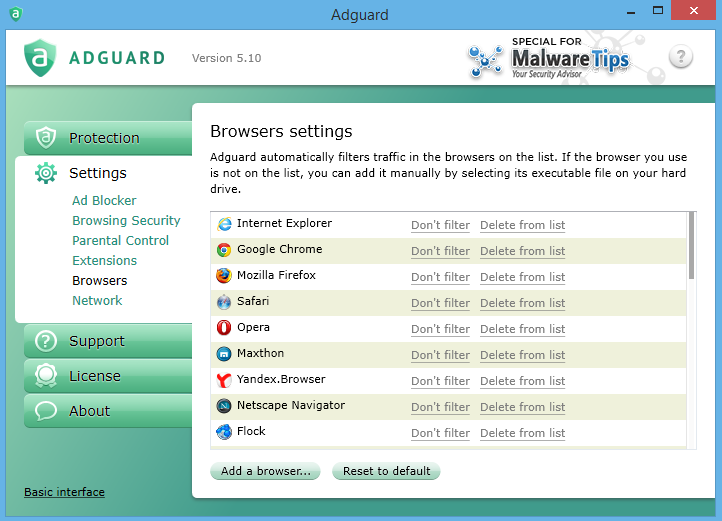Click the Google Chrome icon
The width and height of the screenshot is (722, 521).
[x=224, y=250]
